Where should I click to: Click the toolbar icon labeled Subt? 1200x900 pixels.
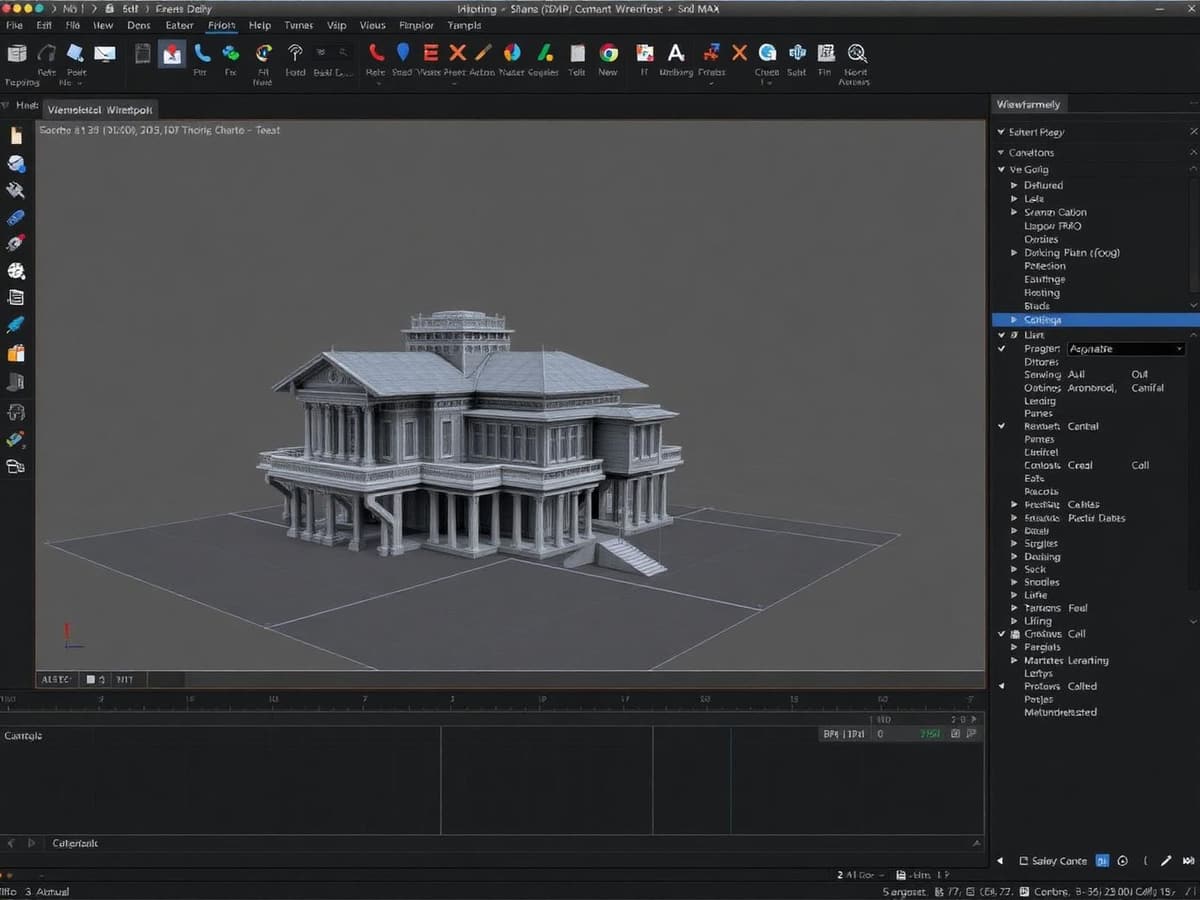coord(797,53)
